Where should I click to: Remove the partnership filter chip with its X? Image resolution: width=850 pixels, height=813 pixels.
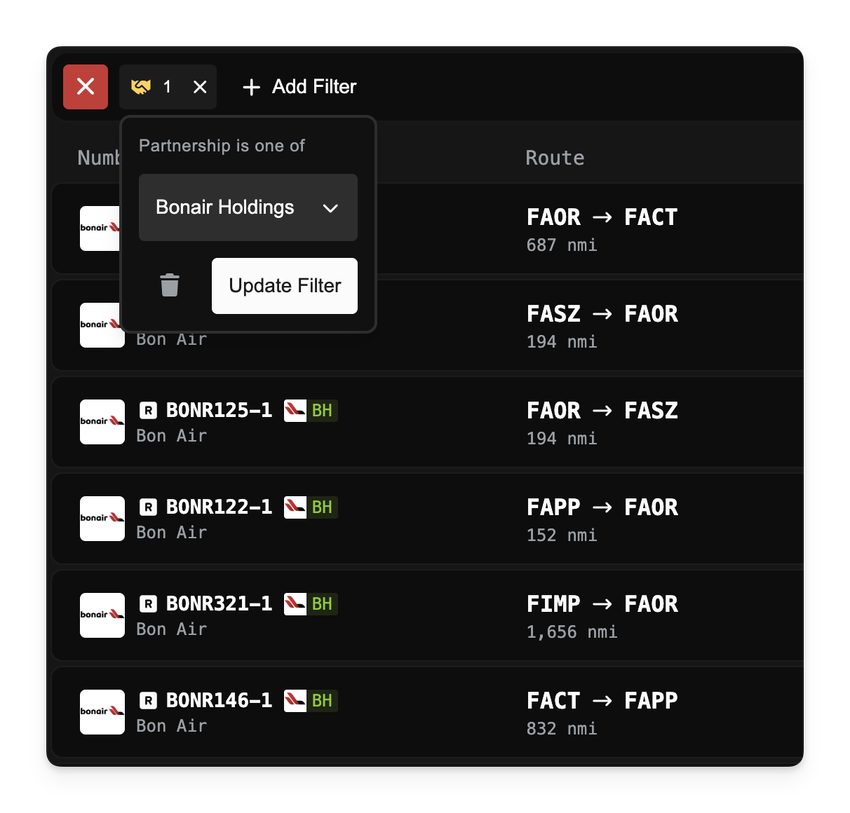(x=200, y=87)
